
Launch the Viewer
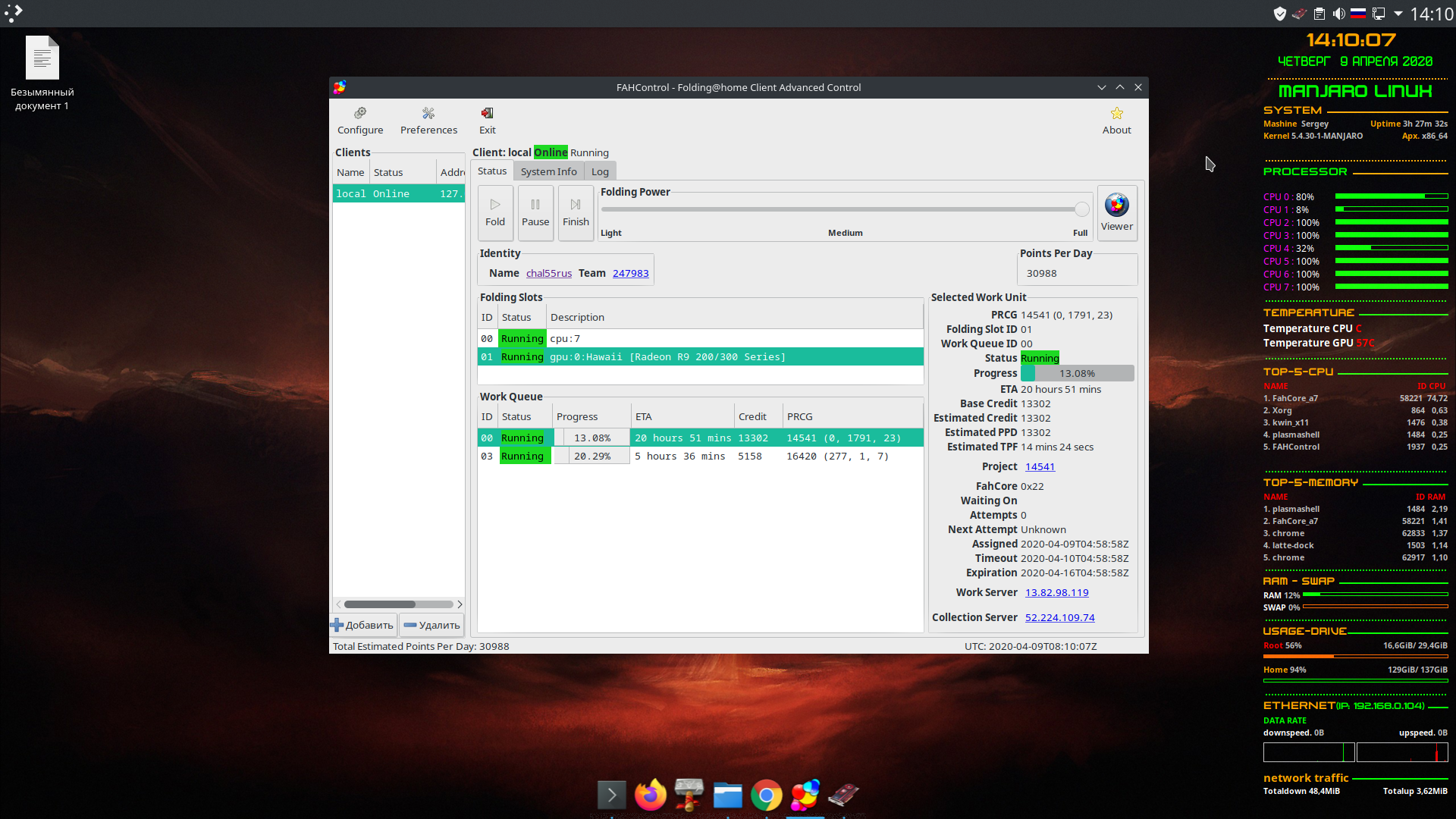pos(1116,212)
